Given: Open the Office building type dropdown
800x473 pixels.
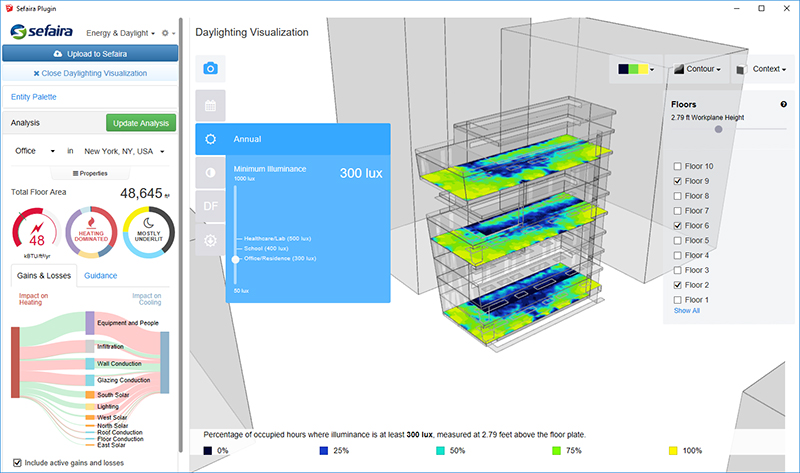Looking at the screenshot, I should pos(35,151).
